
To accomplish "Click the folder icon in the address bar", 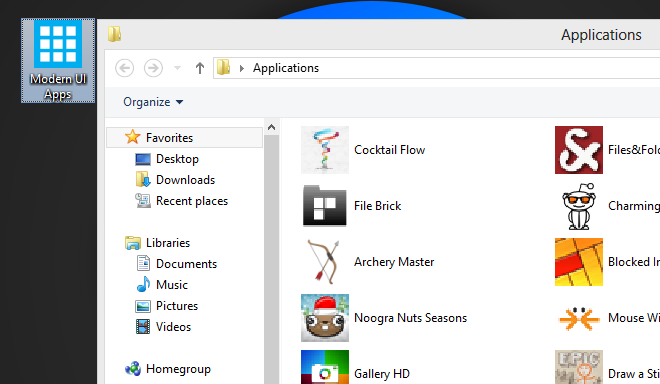I will pos(223,67).
